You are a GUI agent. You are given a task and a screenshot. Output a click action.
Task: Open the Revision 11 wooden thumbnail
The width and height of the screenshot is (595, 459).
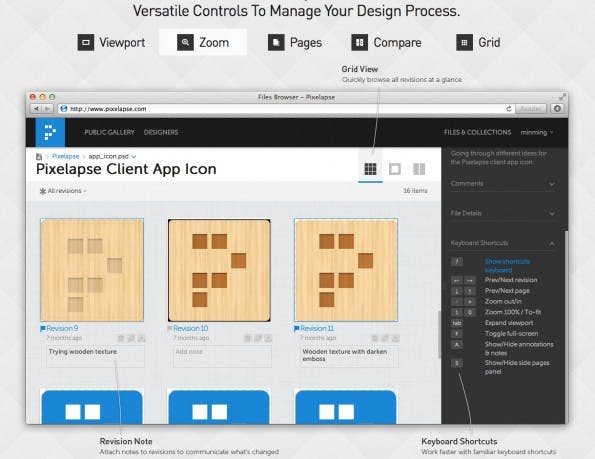[x=346, y=270]
